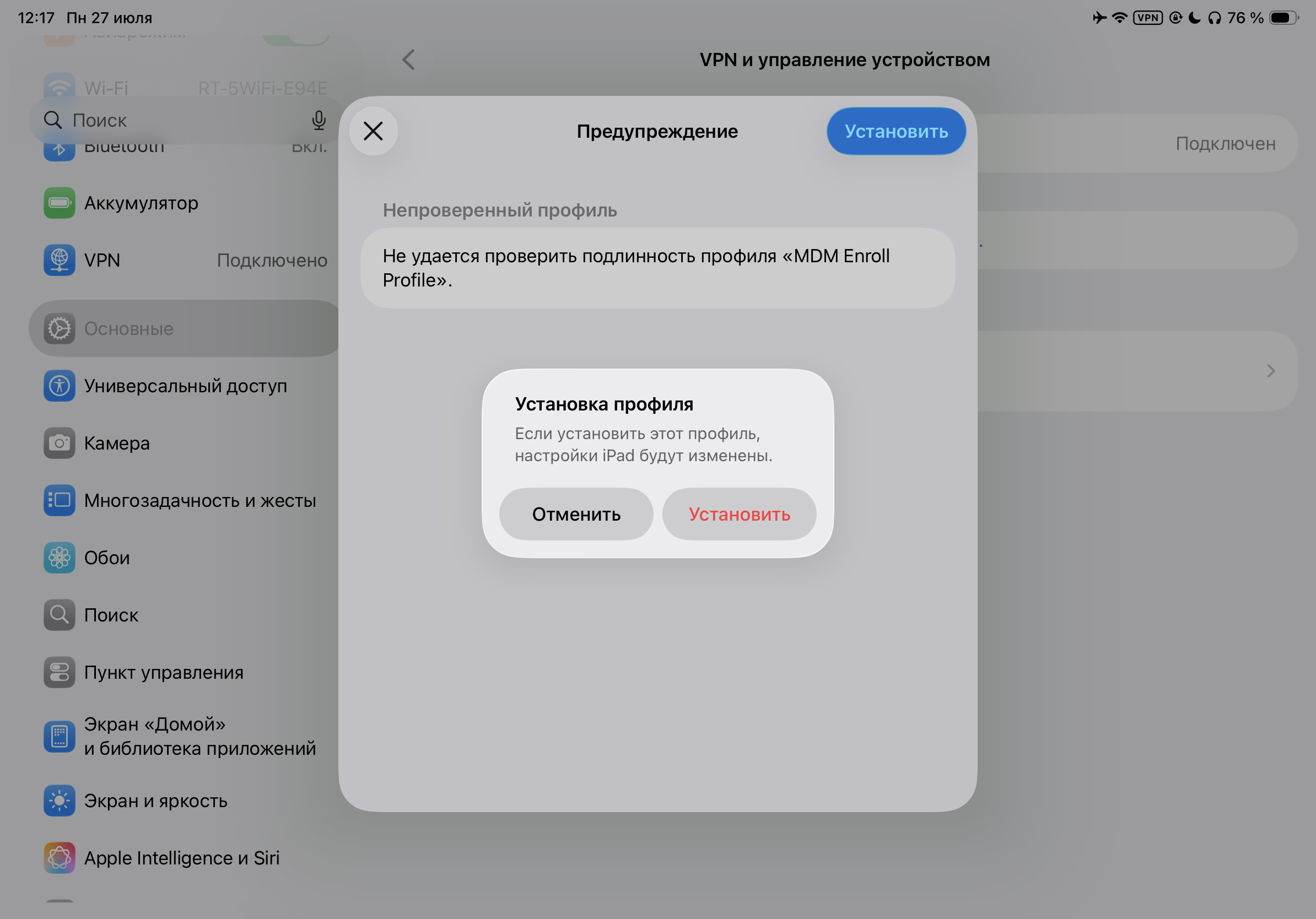
Task: Expand the row with right chevron
Action: (x=1137, y=371)
